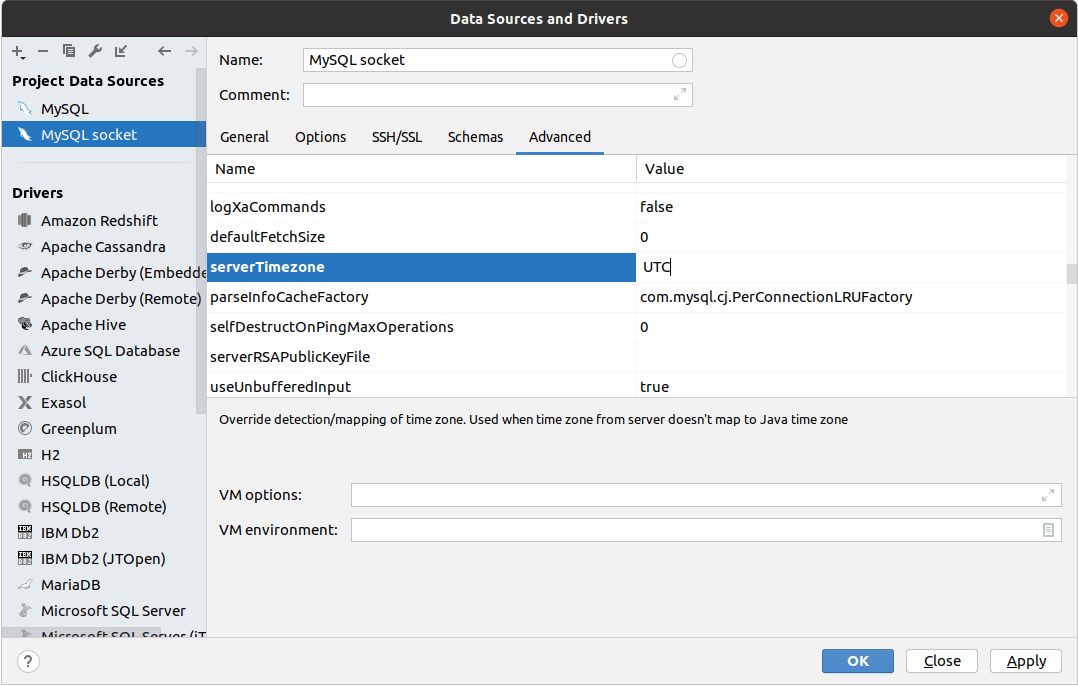Expand the VM options field

coord(1047,494)
